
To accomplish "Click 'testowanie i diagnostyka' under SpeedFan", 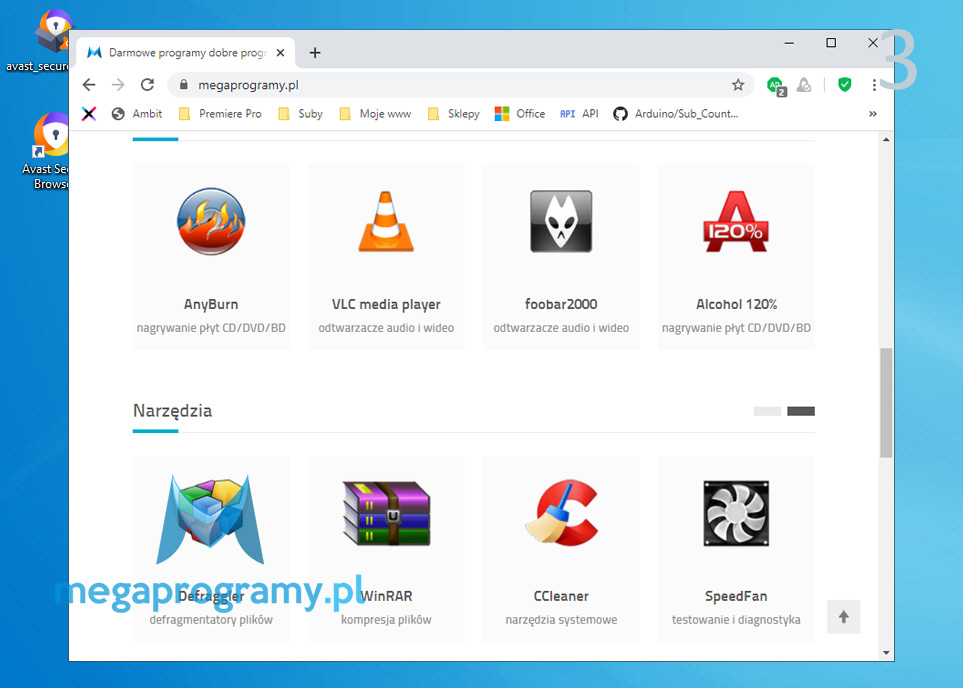I will 736,620.
